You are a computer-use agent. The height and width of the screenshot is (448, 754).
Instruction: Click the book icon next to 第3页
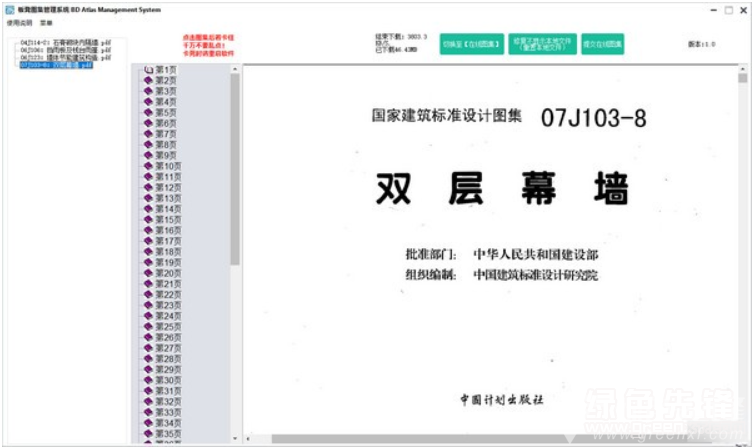click(149, 91)
